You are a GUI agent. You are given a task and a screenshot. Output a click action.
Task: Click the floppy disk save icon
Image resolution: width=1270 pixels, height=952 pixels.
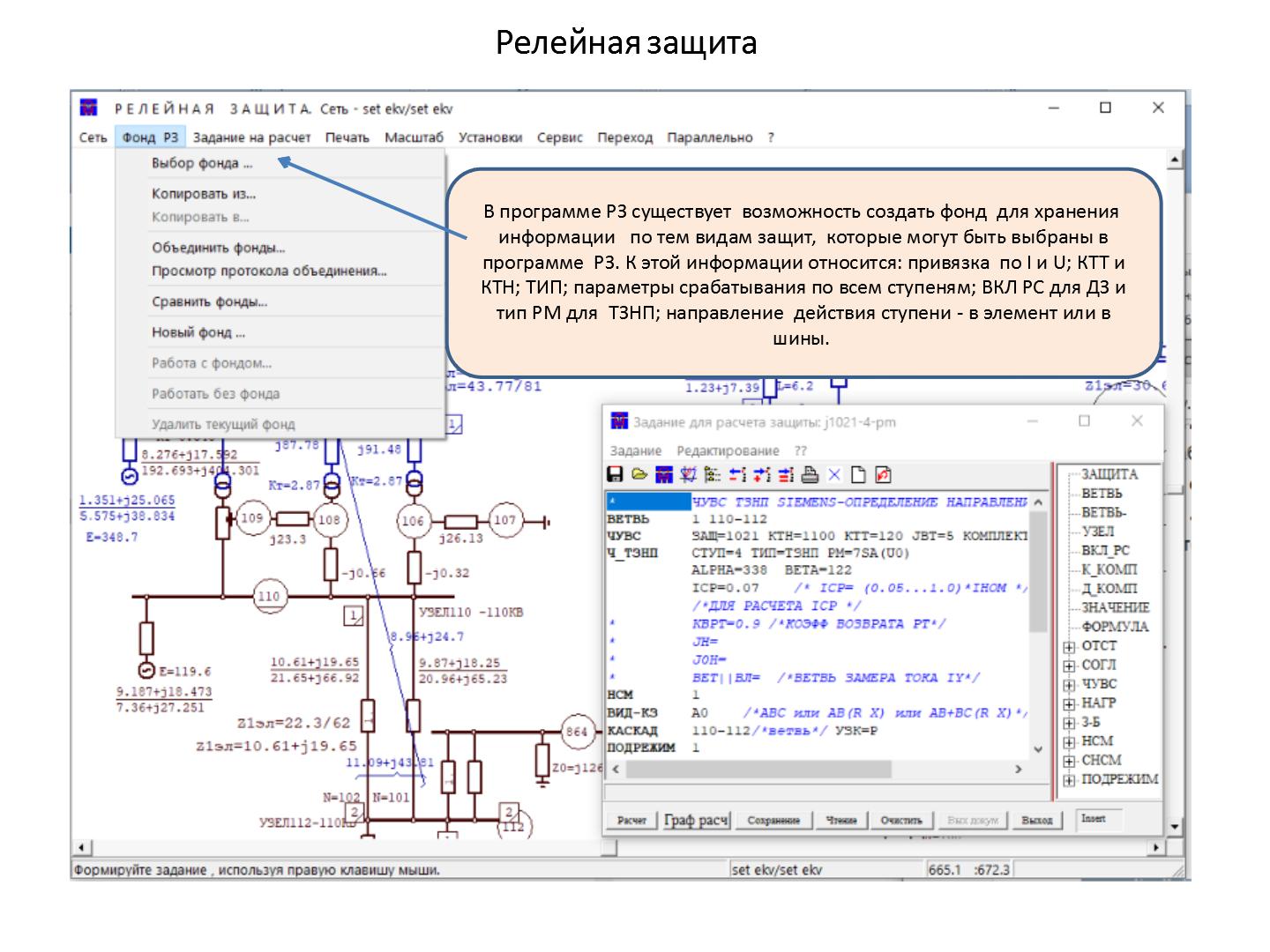click(x=616, y=475)
